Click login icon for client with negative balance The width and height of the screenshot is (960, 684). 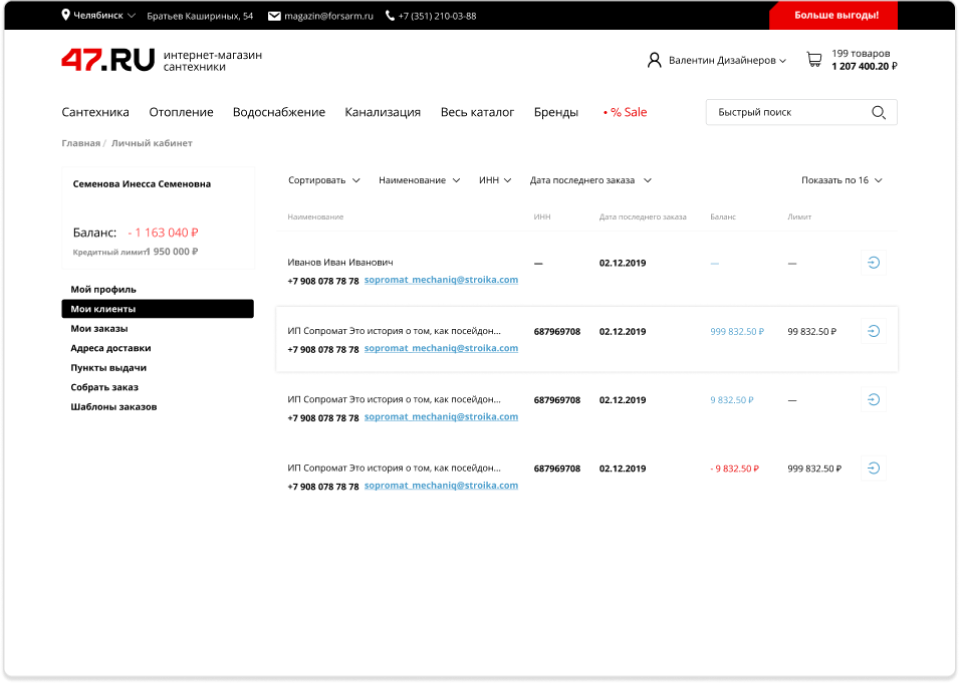point(873,468)
